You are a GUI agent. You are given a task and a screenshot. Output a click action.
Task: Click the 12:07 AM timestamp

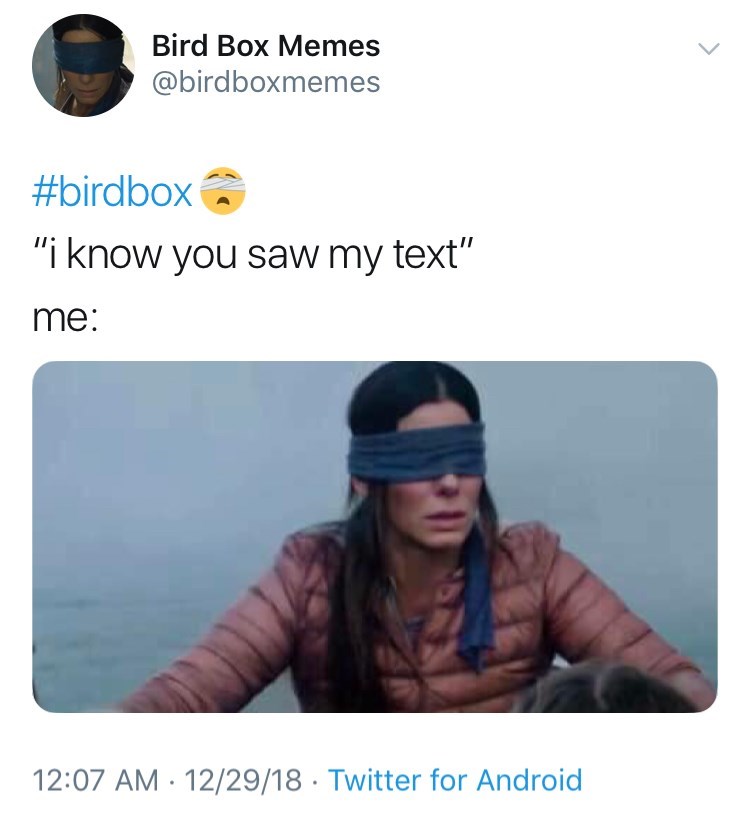pyautogui.click(x=95, y=780)
